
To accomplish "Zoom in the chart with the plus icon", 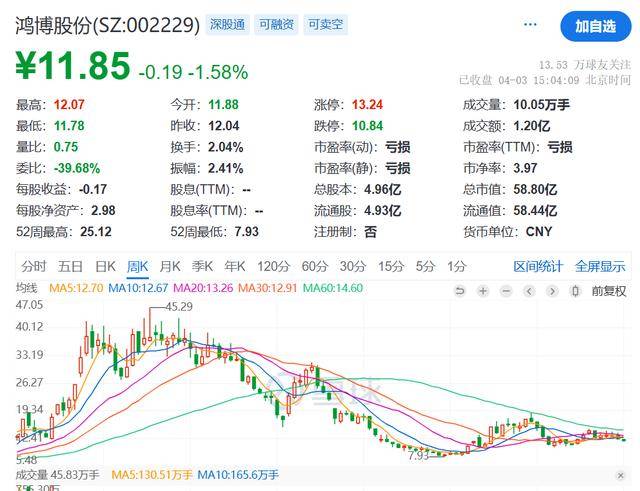I will 483,291.
